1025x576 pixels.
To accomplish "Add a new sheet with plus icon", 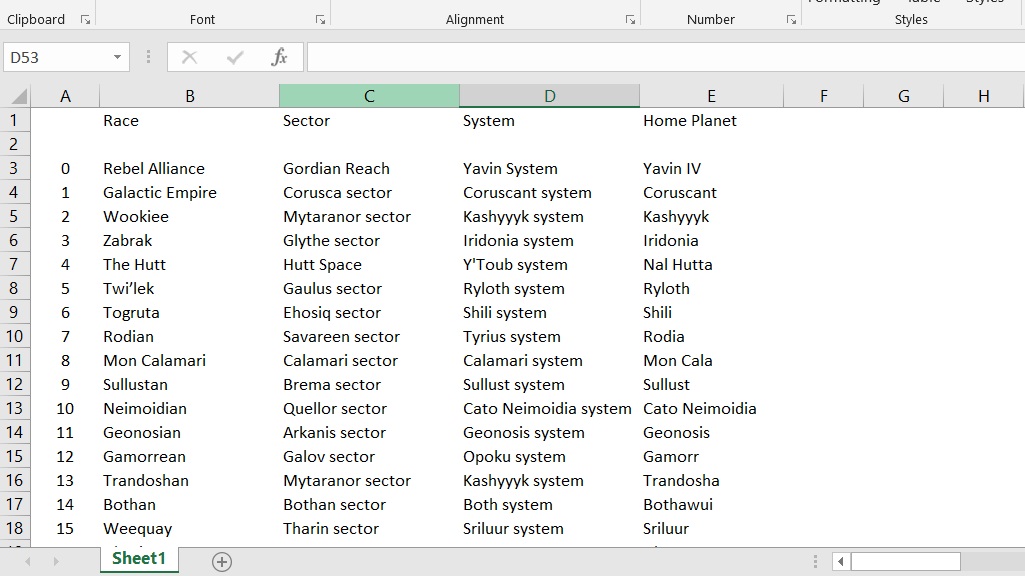I will point(222,562).
